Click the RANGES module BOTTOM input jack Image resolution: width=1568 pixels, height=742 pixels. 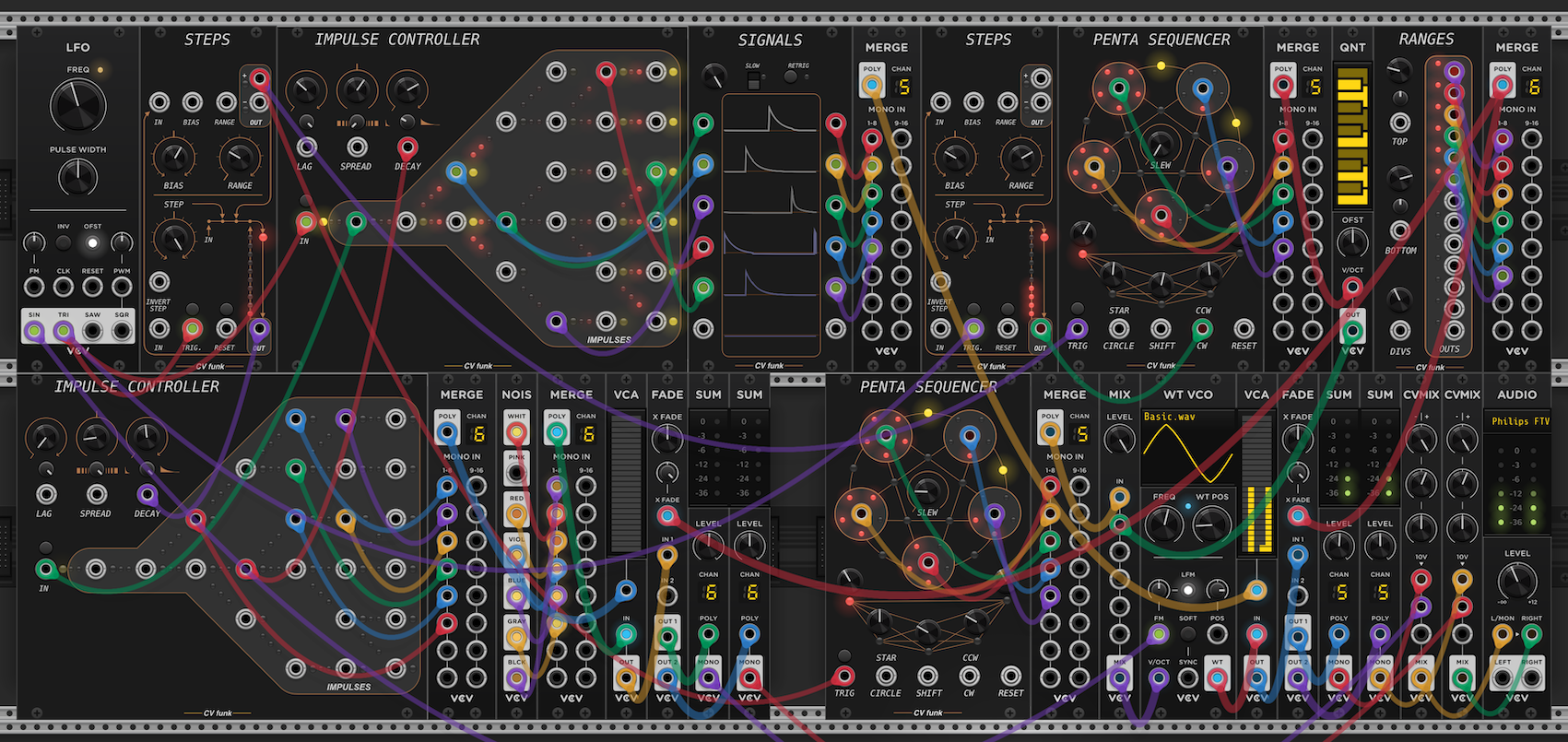pos(1400,230)
